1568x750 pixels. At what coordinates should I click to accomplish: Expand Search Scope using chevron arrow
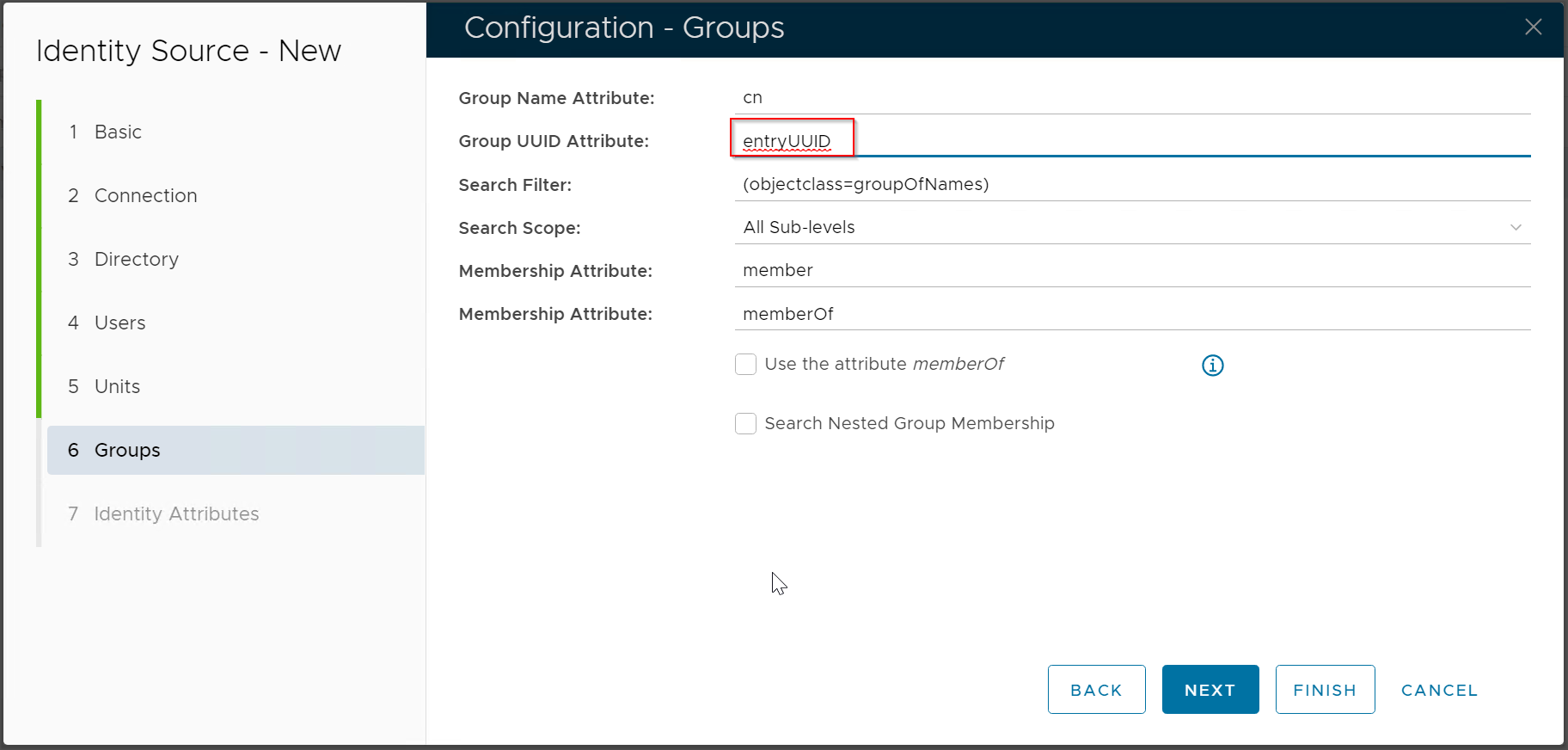click(1516, 228)
